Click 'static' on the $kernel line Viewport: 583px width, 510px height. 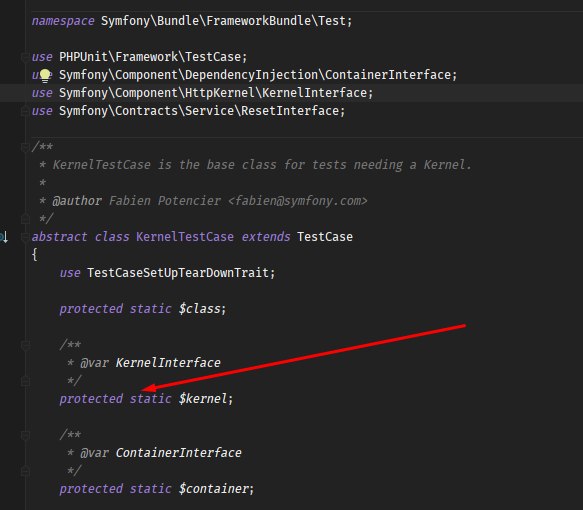click(x=151, y=399)
